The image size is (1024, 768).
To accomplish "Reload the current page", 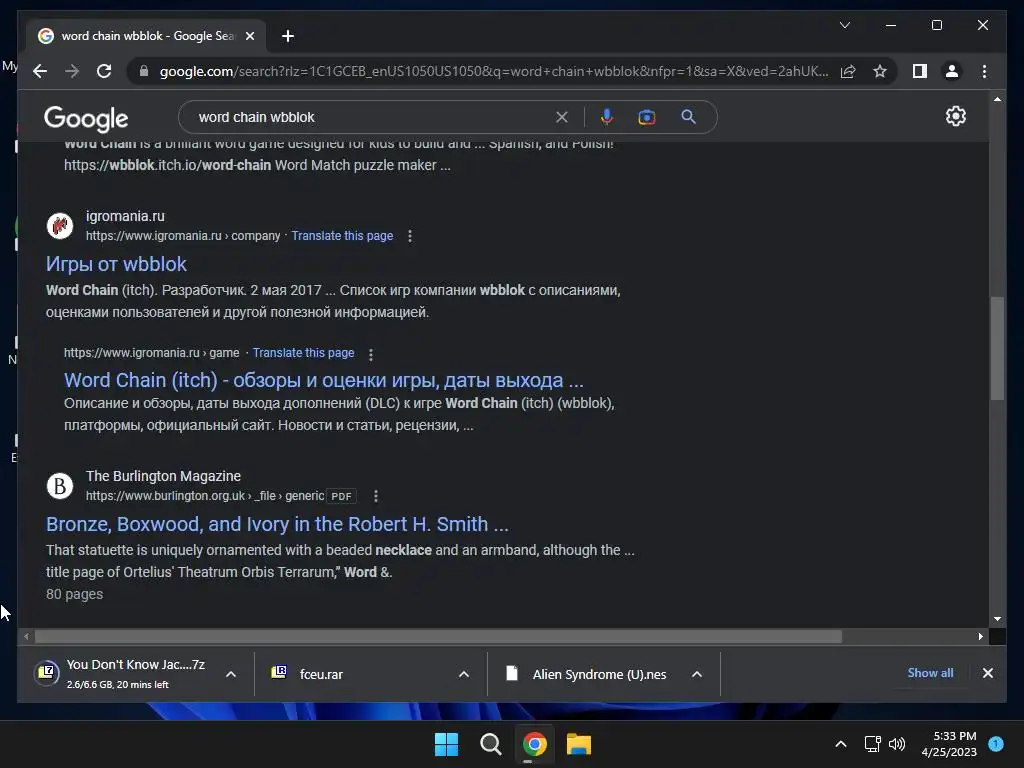I will click(104, 71).
